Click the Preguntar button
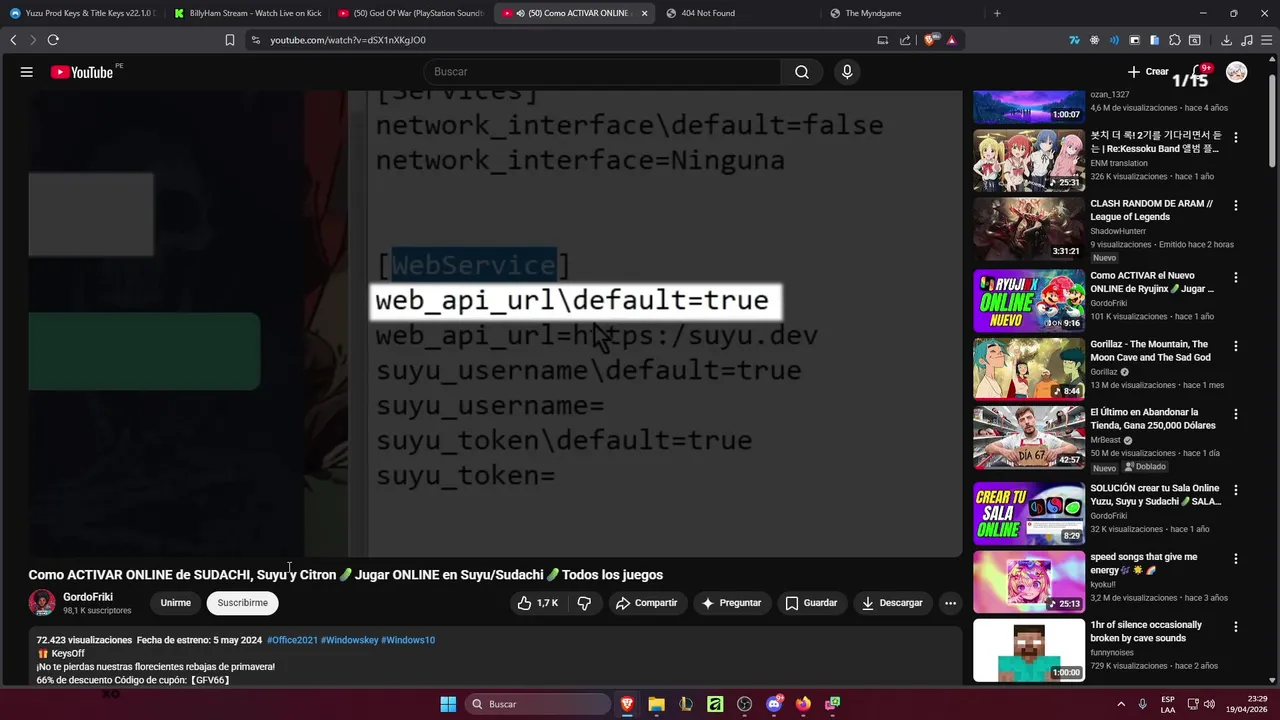1280x720 pixels. 731,603
